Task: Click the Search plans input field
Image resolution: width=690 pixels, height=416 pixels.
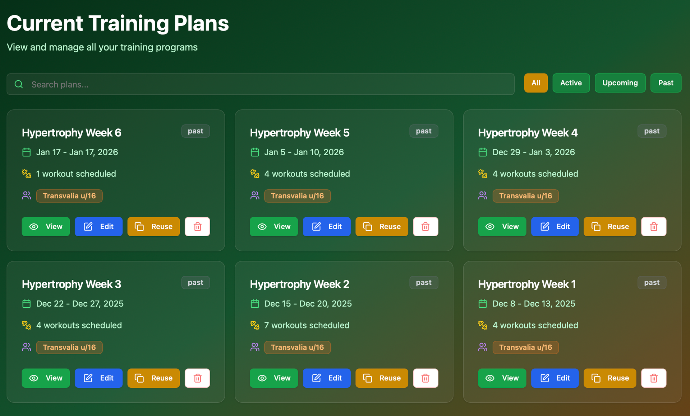Action: 260,84
